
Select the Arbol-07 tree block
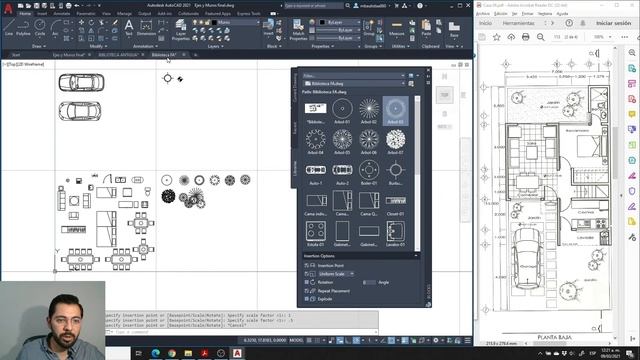(396, 141)
